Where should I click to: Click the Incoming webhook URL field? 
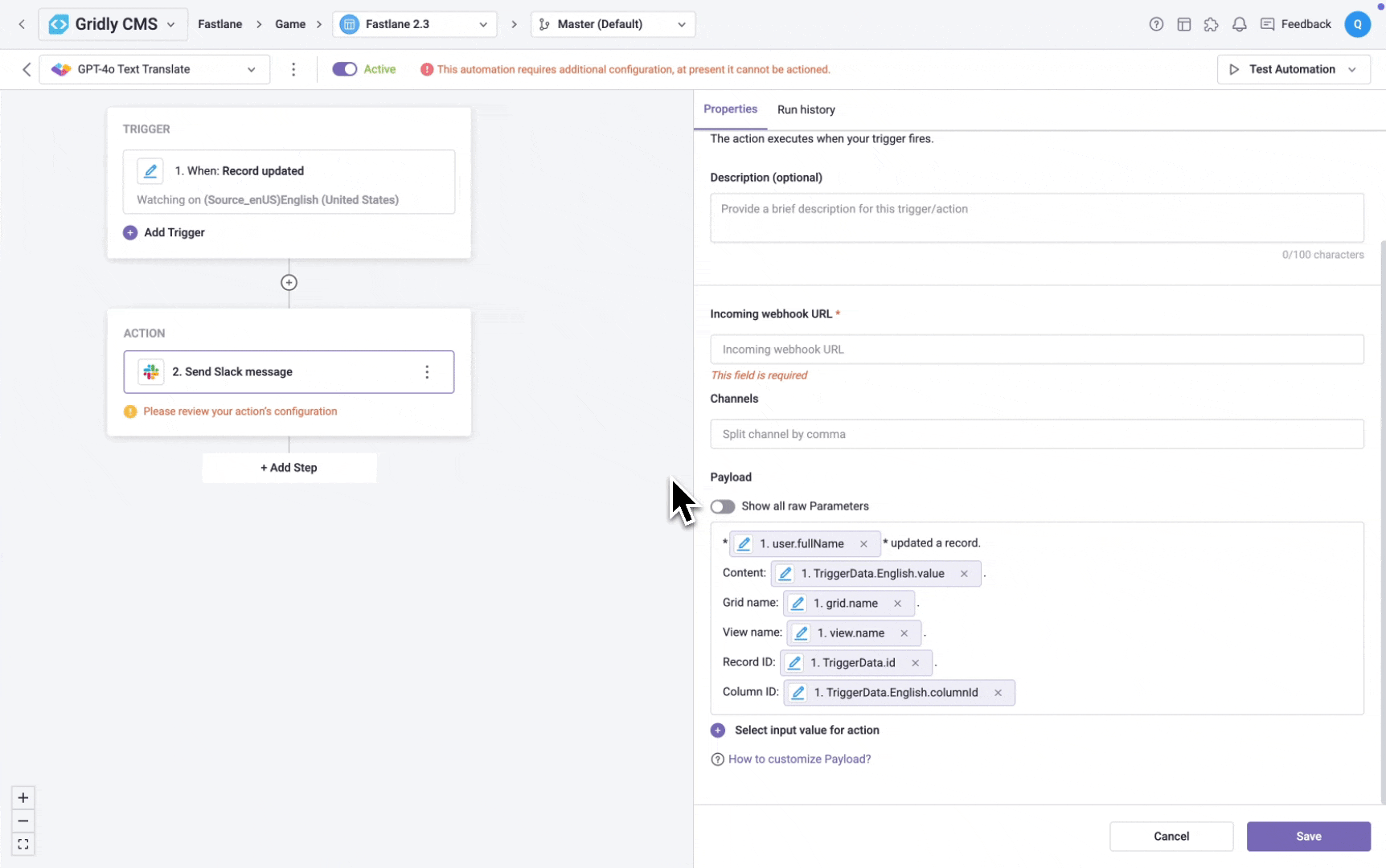tap(1036, 350)
